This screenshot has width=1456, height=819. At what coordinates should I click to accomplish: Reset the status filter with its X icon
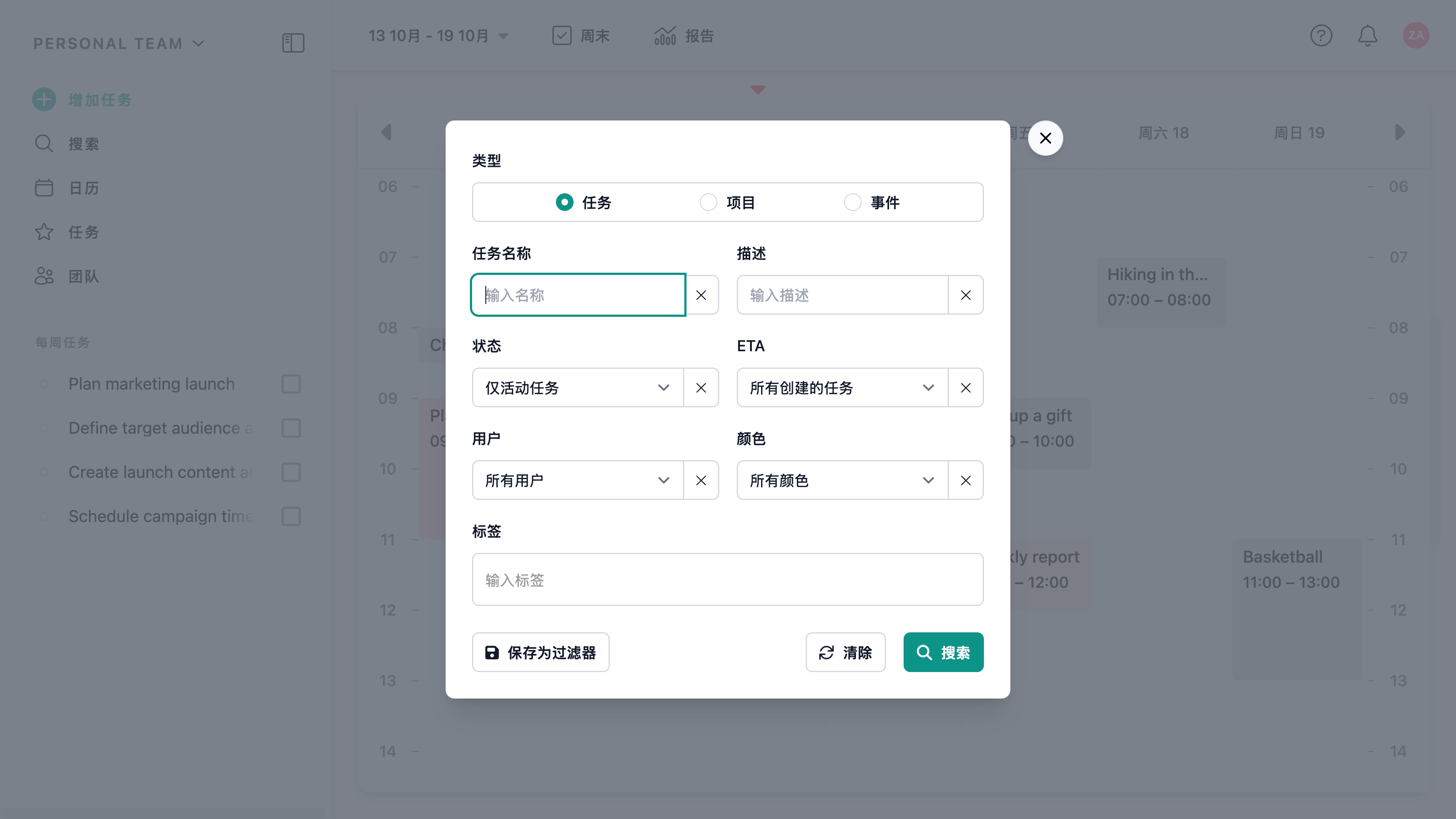701,388
